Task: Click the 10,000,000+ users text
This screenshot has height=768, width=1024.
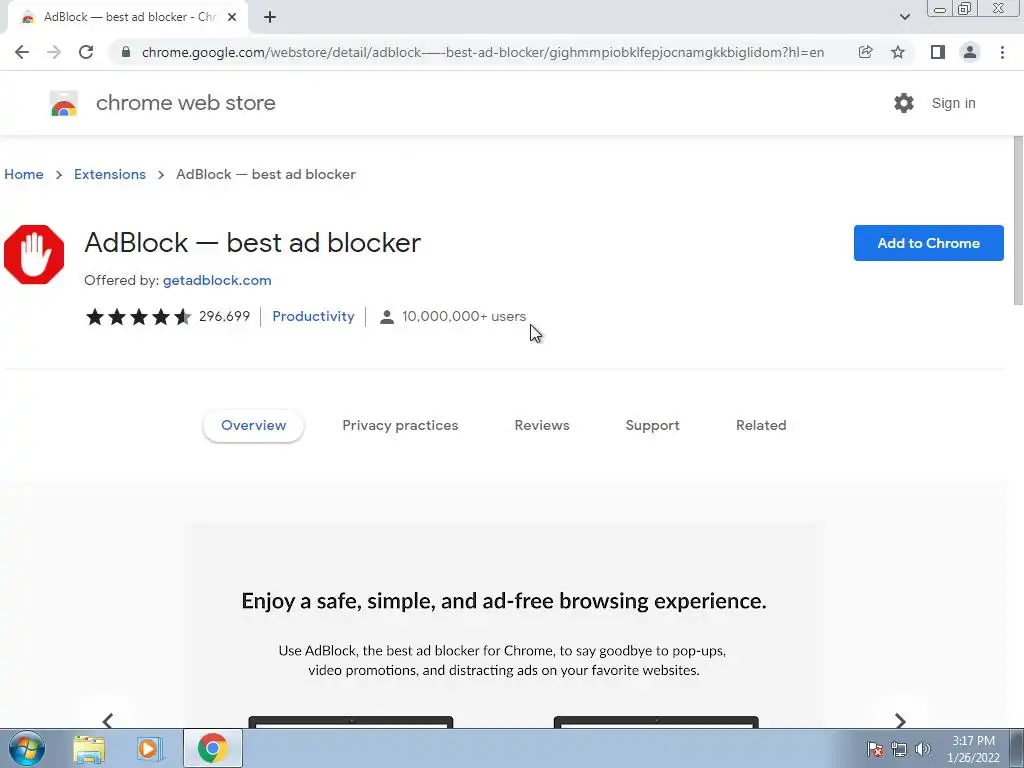Action: point(464,317)
